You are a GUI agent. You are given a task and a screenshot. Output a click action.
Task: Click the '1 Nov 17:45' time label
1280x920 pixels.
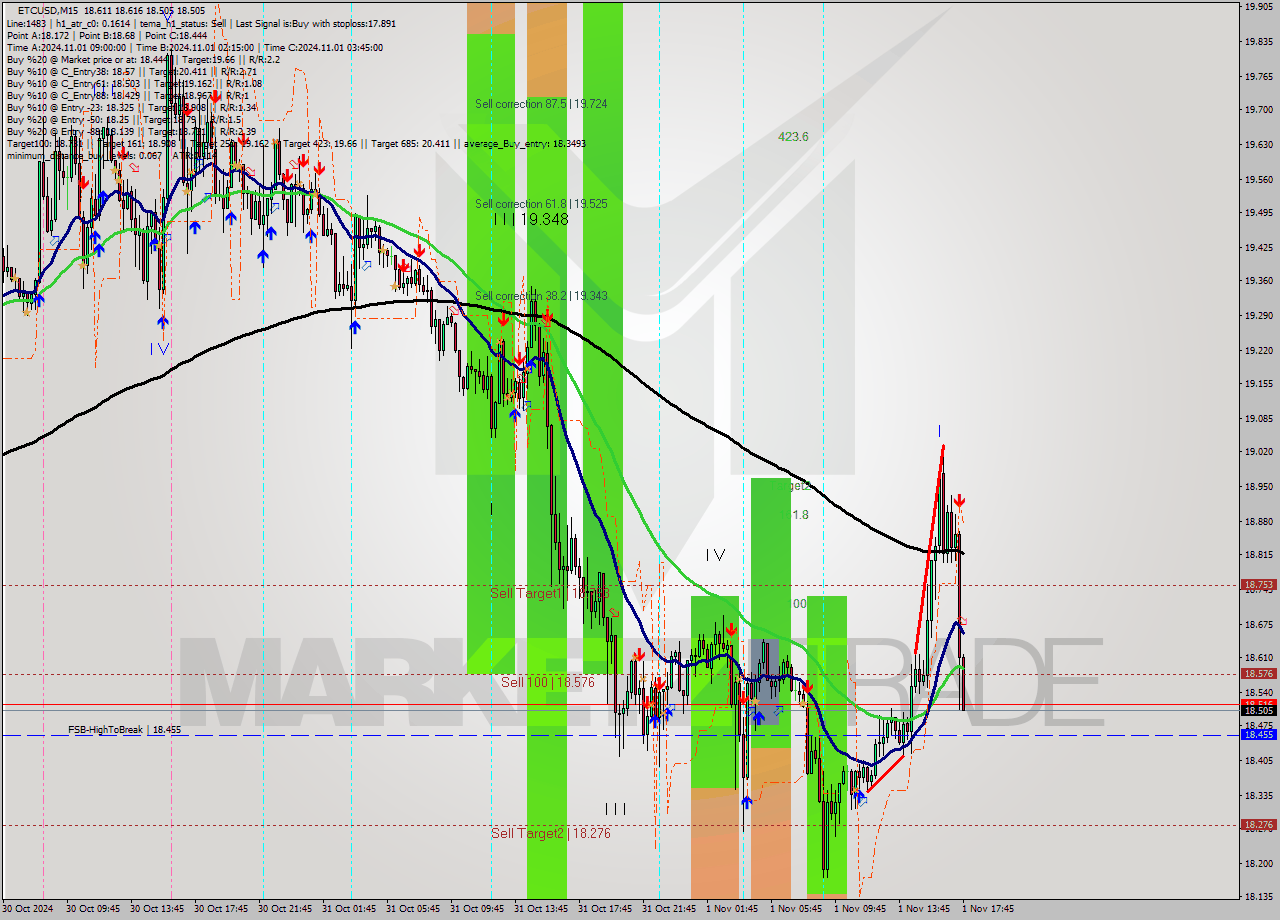(987, 909)
